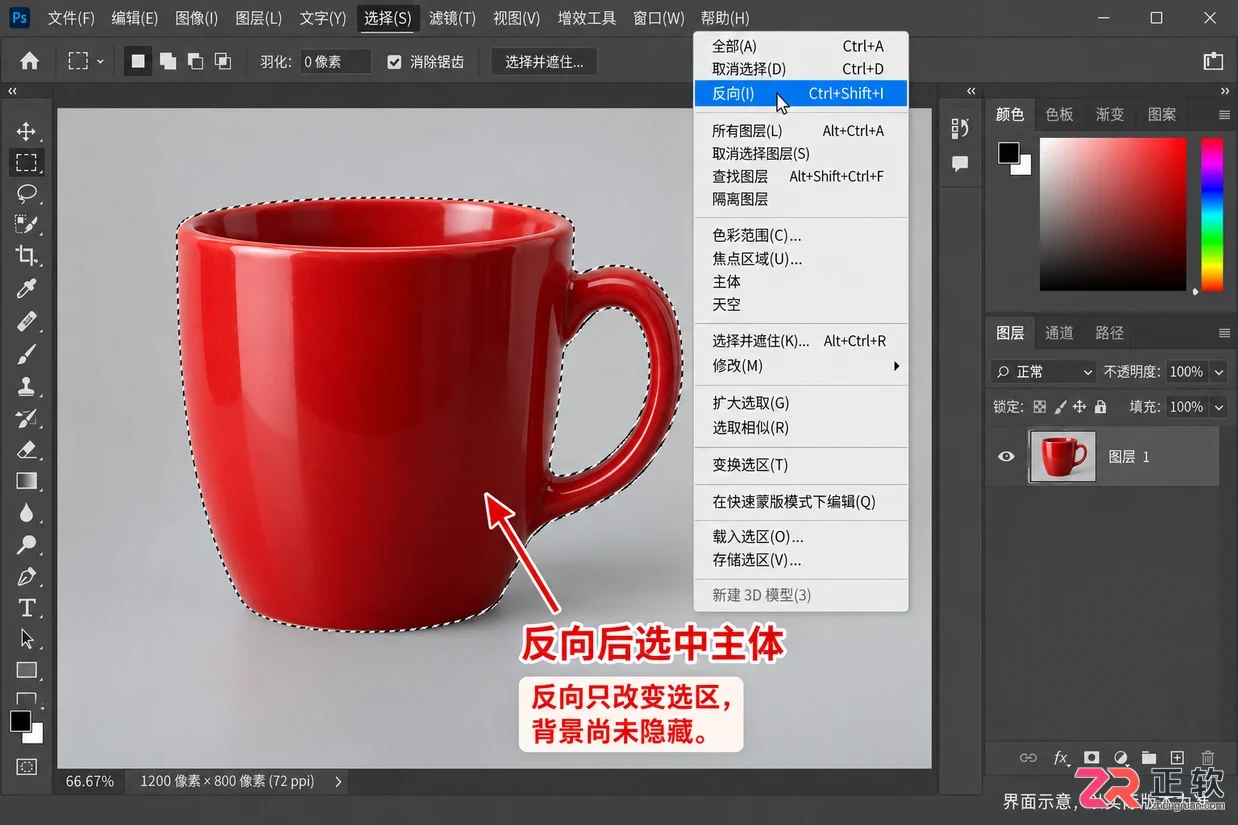Viewport: 1238px width, 825px height.
Task: Choose 取消选择(D) menu entry
Action: tap(801, 69)
